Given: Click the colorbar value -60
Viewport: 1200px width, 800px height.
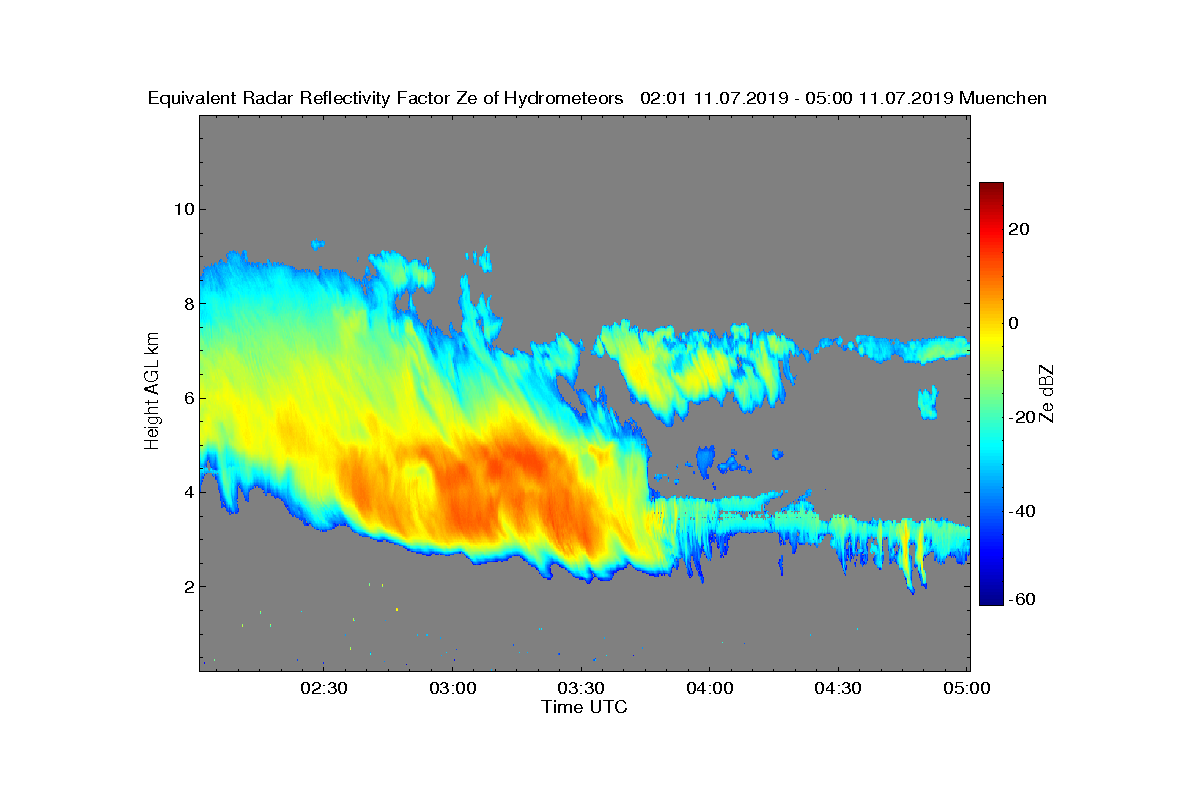Looking at the screenshot, I should coord(1022,599).
